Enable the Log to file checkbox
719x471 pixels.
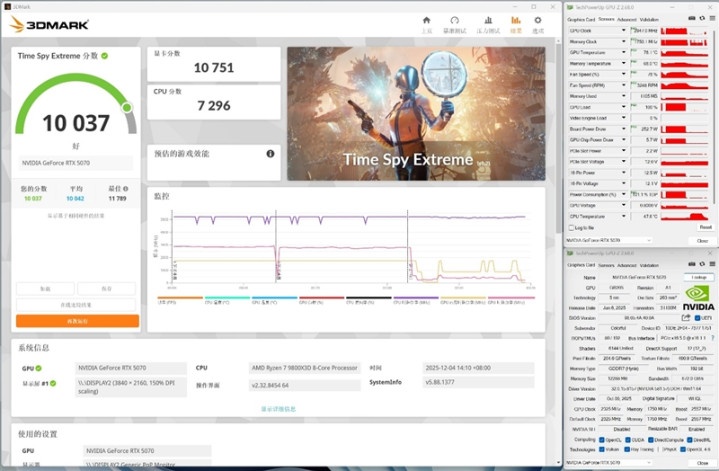pos(571,228)
